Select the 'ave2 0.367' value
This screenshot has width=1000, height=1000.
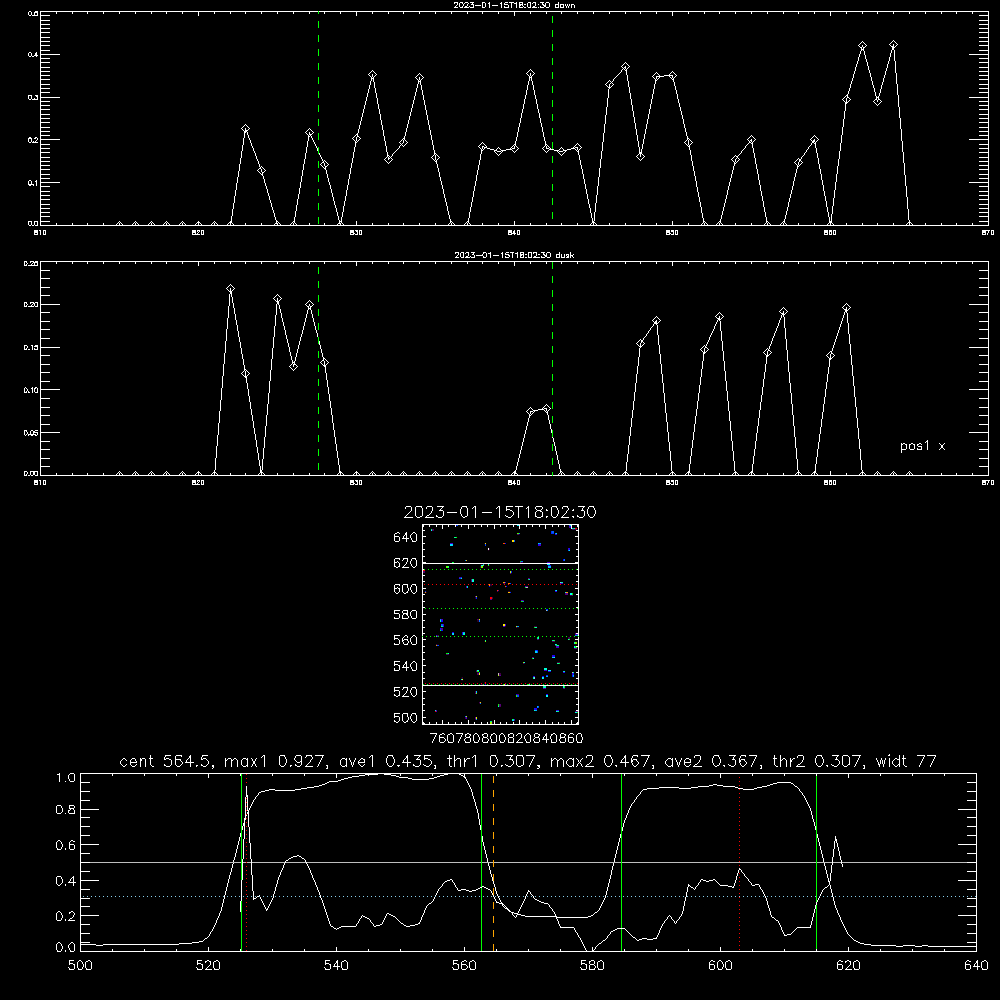pos(712,761)
